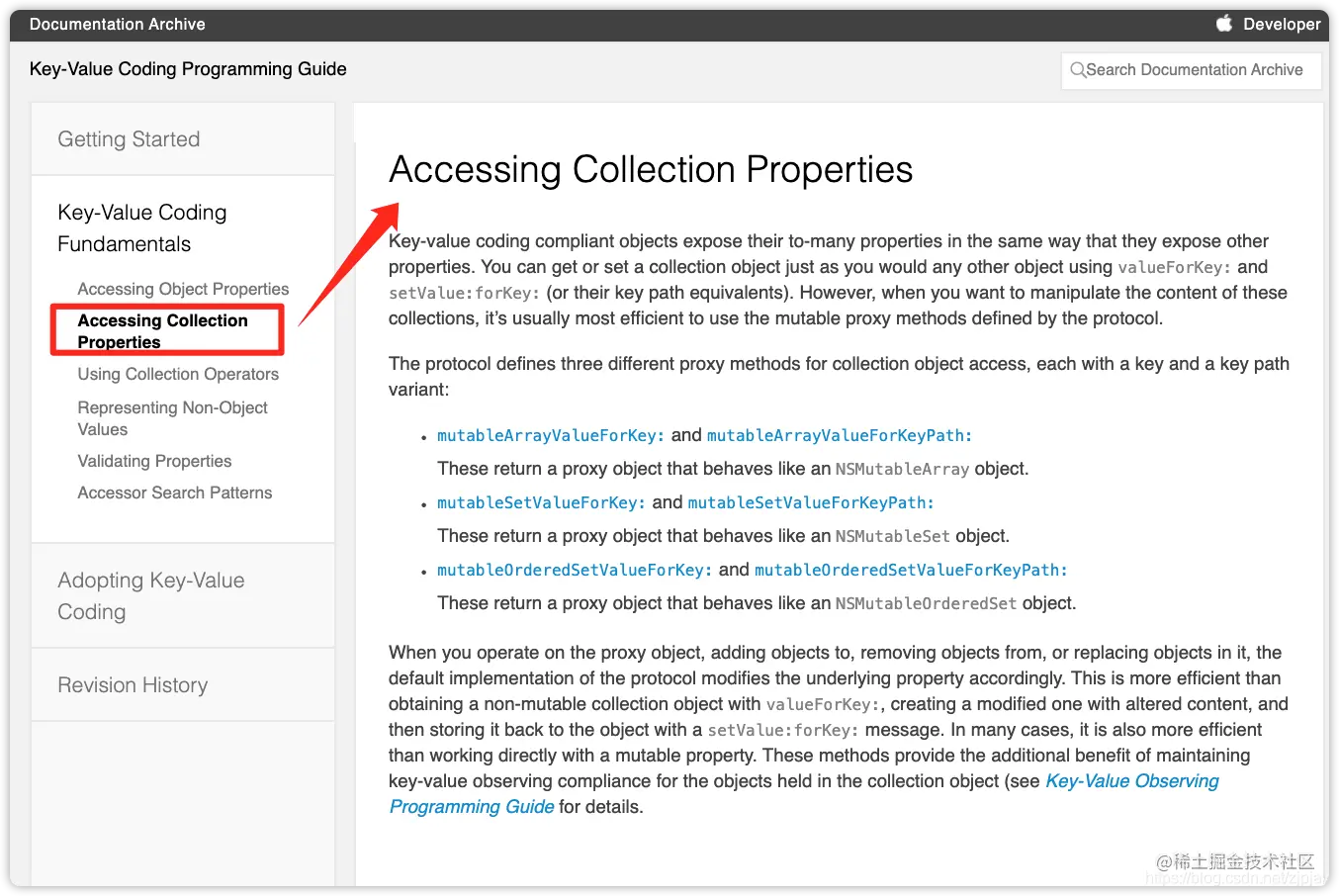Select Accessing Collection Properties sidebar item
Image resolution: width=1339 pixels, height=896 pixels.
[x=163, y=331]
